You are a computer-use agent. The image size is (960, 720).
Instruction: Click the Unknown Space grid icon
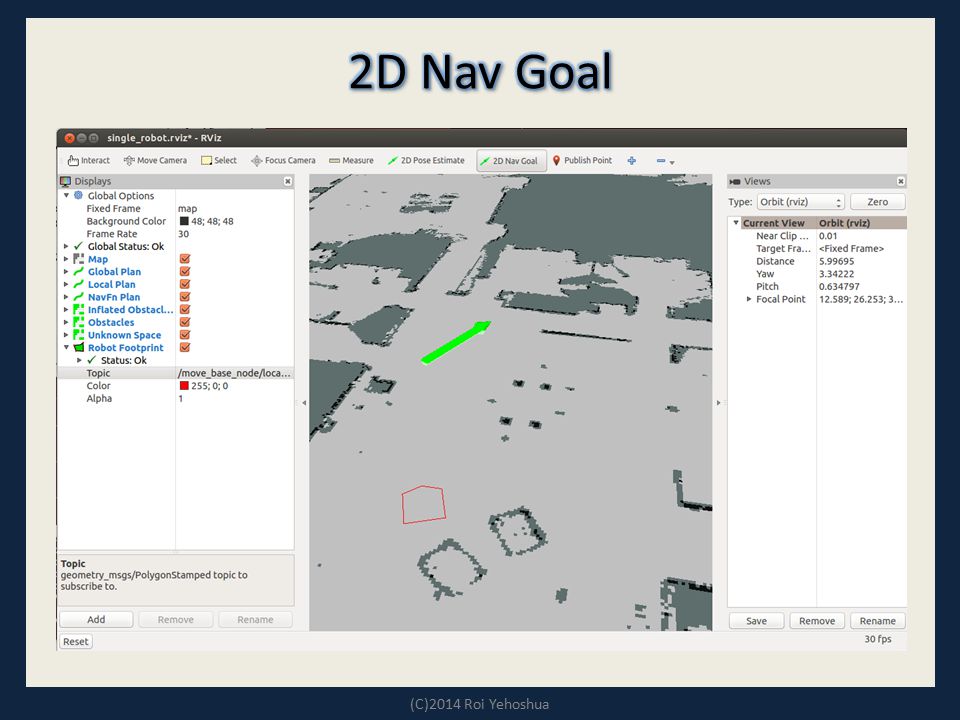78,335
